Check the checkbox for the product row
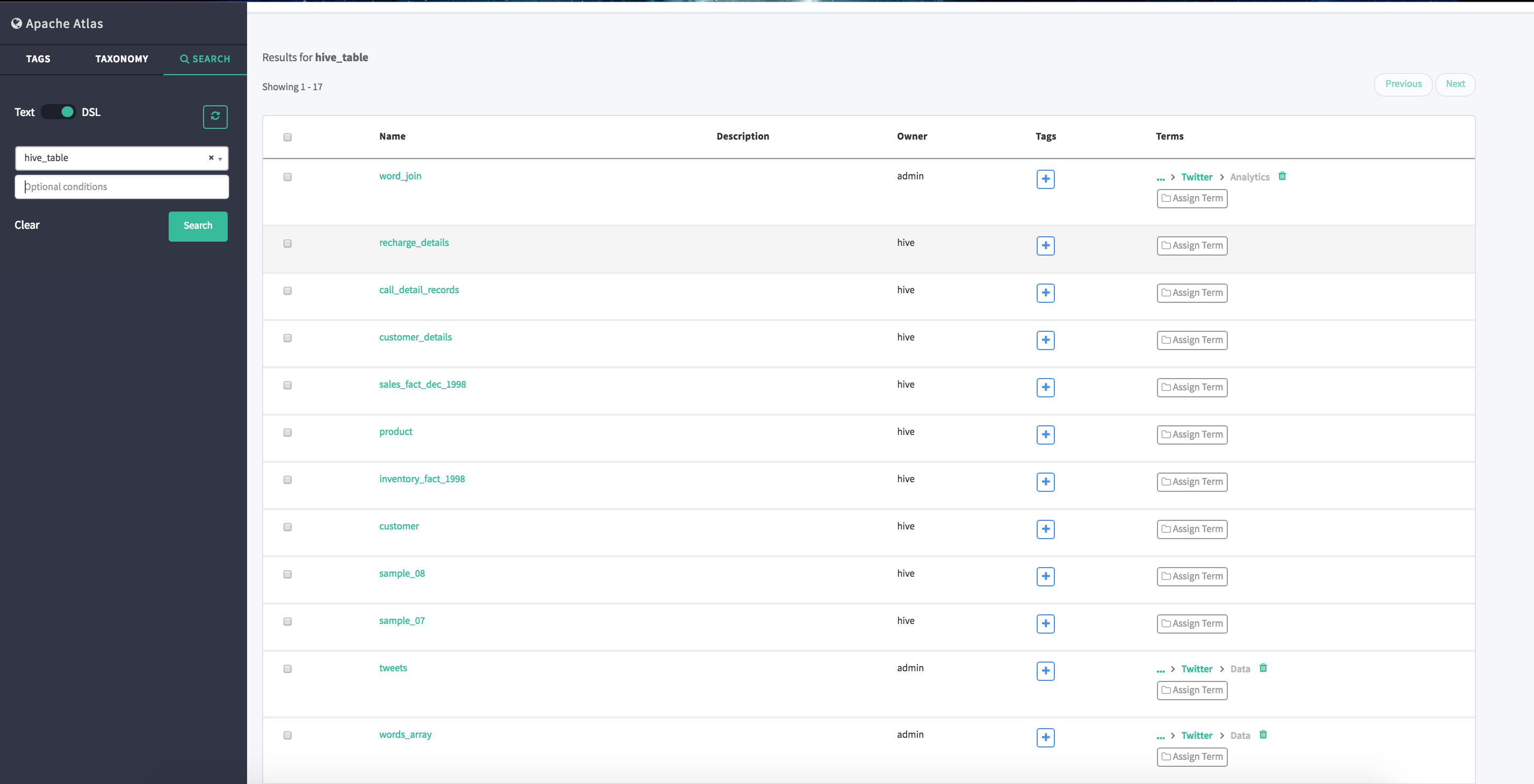 coord(288,433)
